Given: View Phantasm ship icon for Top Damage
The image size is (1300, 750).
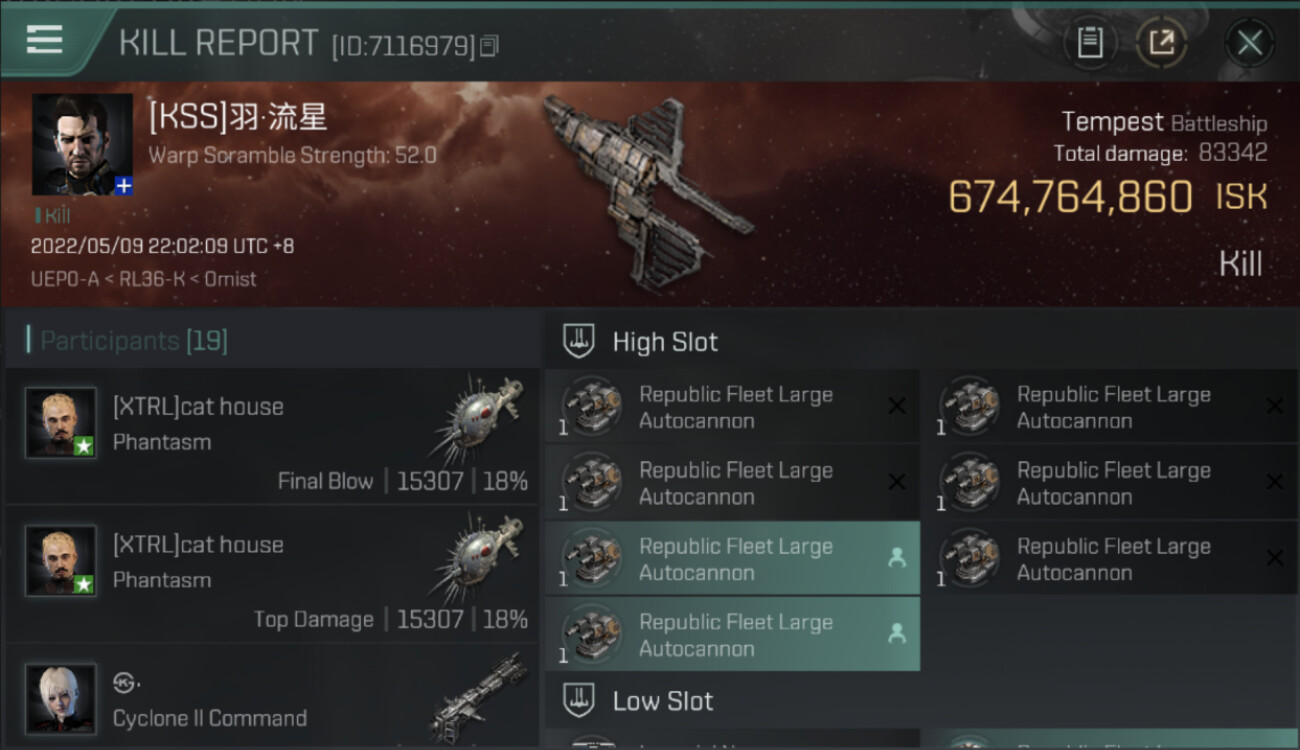Looking at the screenshot, I should [479, 561].
